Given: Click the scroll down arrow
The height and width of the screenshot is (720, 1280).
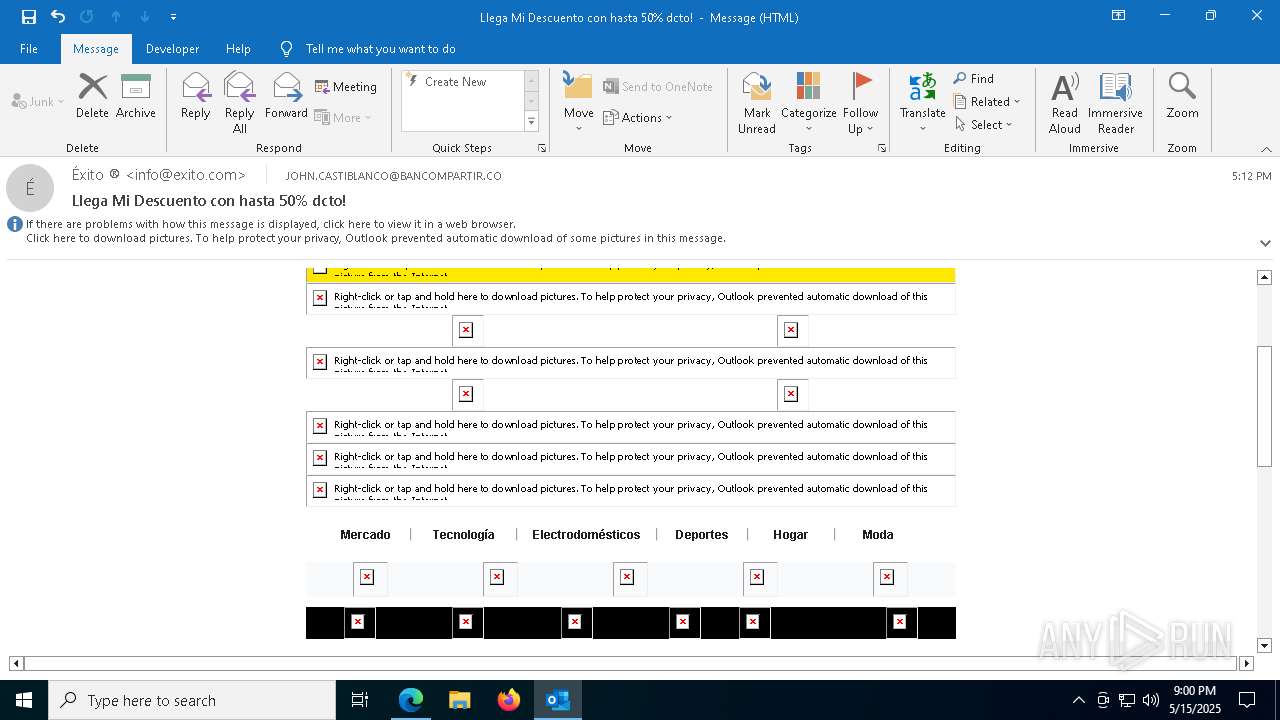Looking at the screenshot, I should (1264, 646).
